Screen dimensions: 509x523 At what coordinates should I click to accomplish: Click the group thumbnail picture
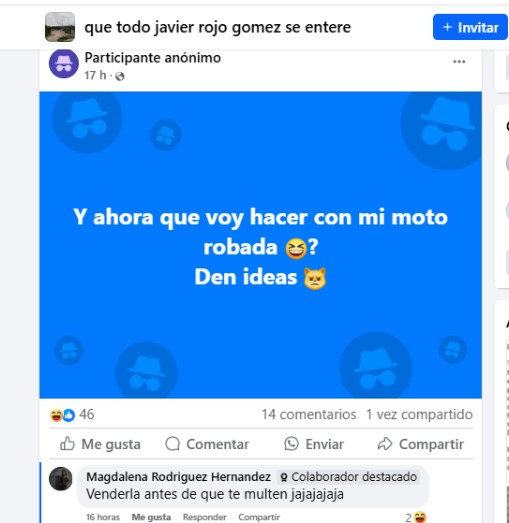(x=60, y=27)
